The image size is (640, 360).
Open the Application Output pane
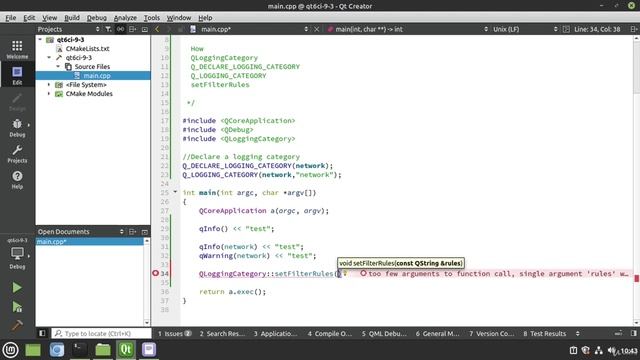[275, 333]
